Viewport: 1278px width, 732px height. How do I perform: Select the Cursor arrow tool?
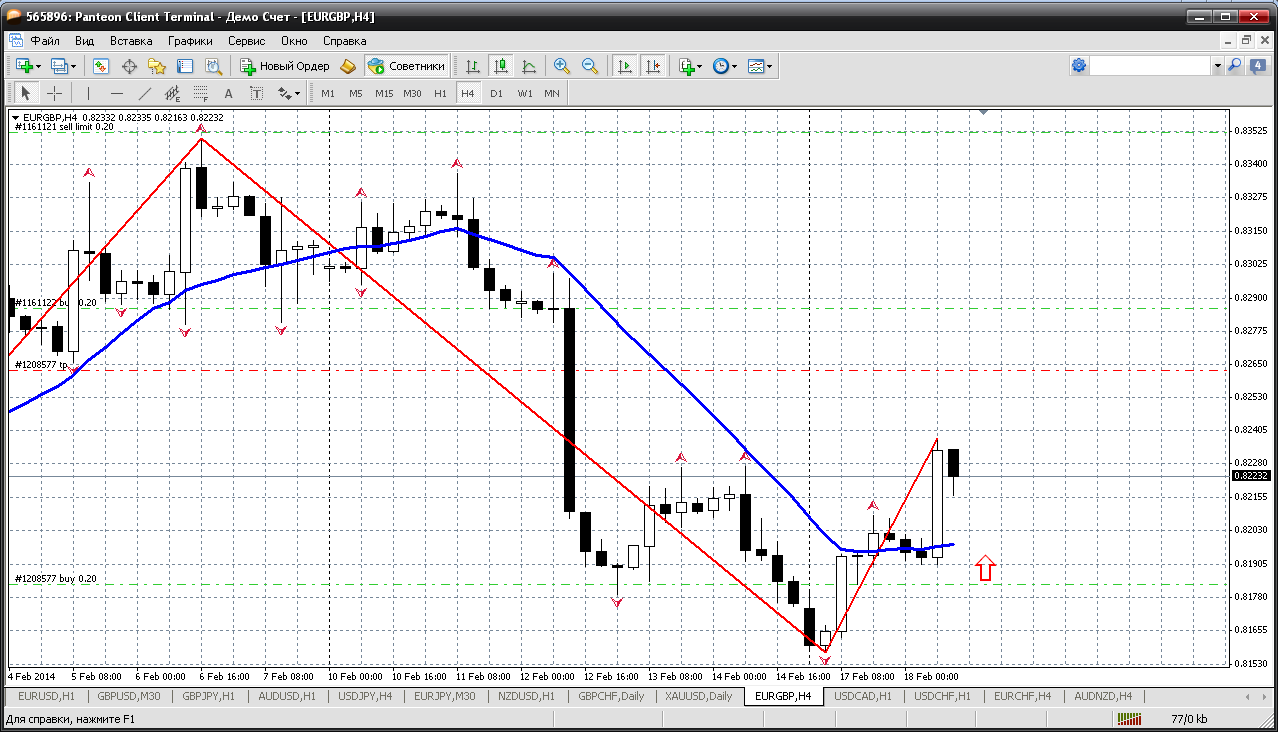[25, 93]
